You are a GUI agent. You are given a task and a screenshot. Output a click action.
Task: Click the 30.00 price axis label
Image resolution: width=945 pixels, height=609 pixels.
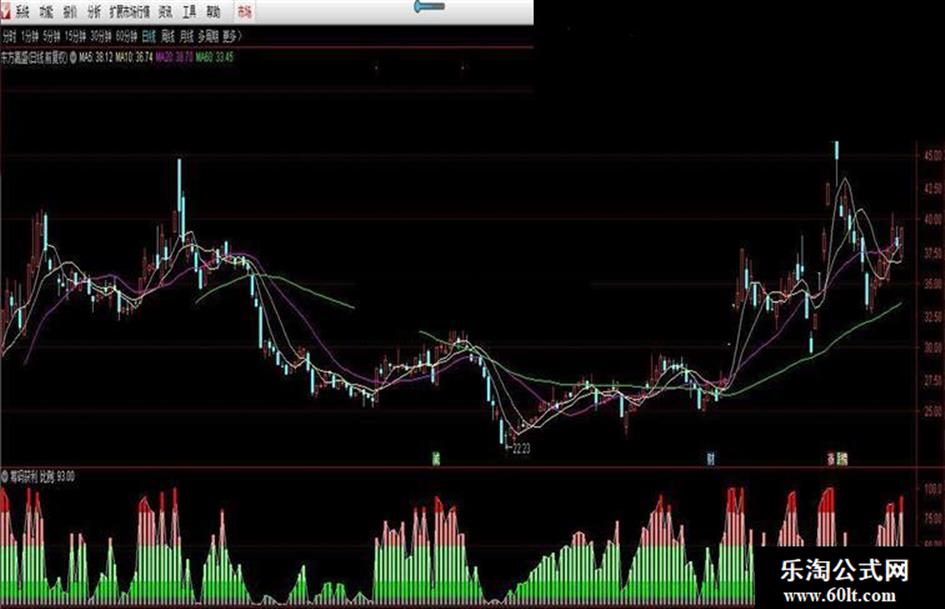point(932,347)
